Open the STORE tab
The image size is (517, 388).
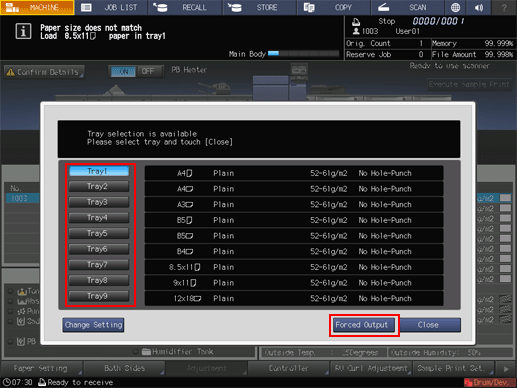coord(260,7)
